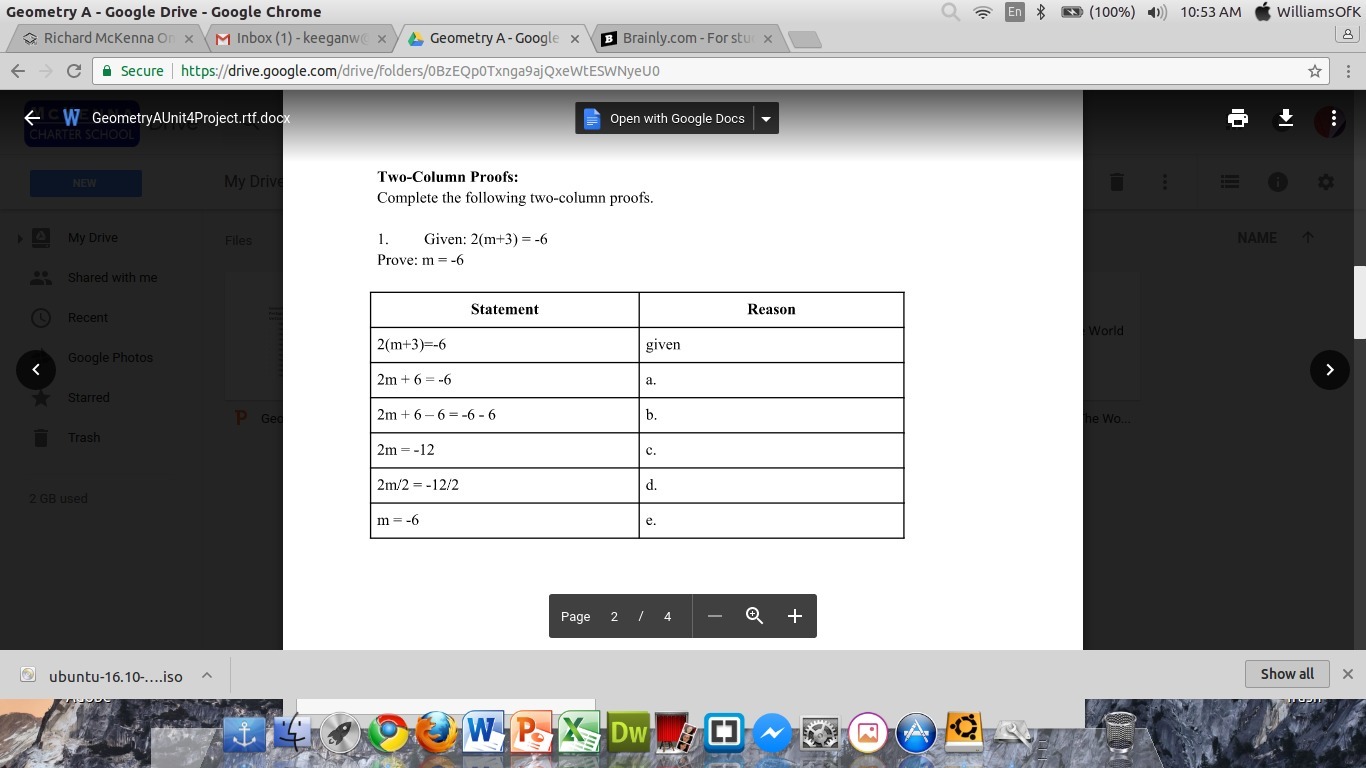Click the table cell '2m/2 = -12/2'
This screenshot has width=1366, height=768.
[505, 485]
